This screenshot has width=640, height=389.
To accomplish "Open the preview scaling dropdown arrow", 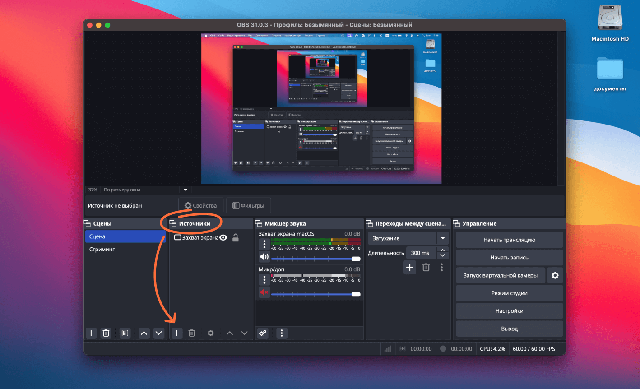I will coord(185,190).
